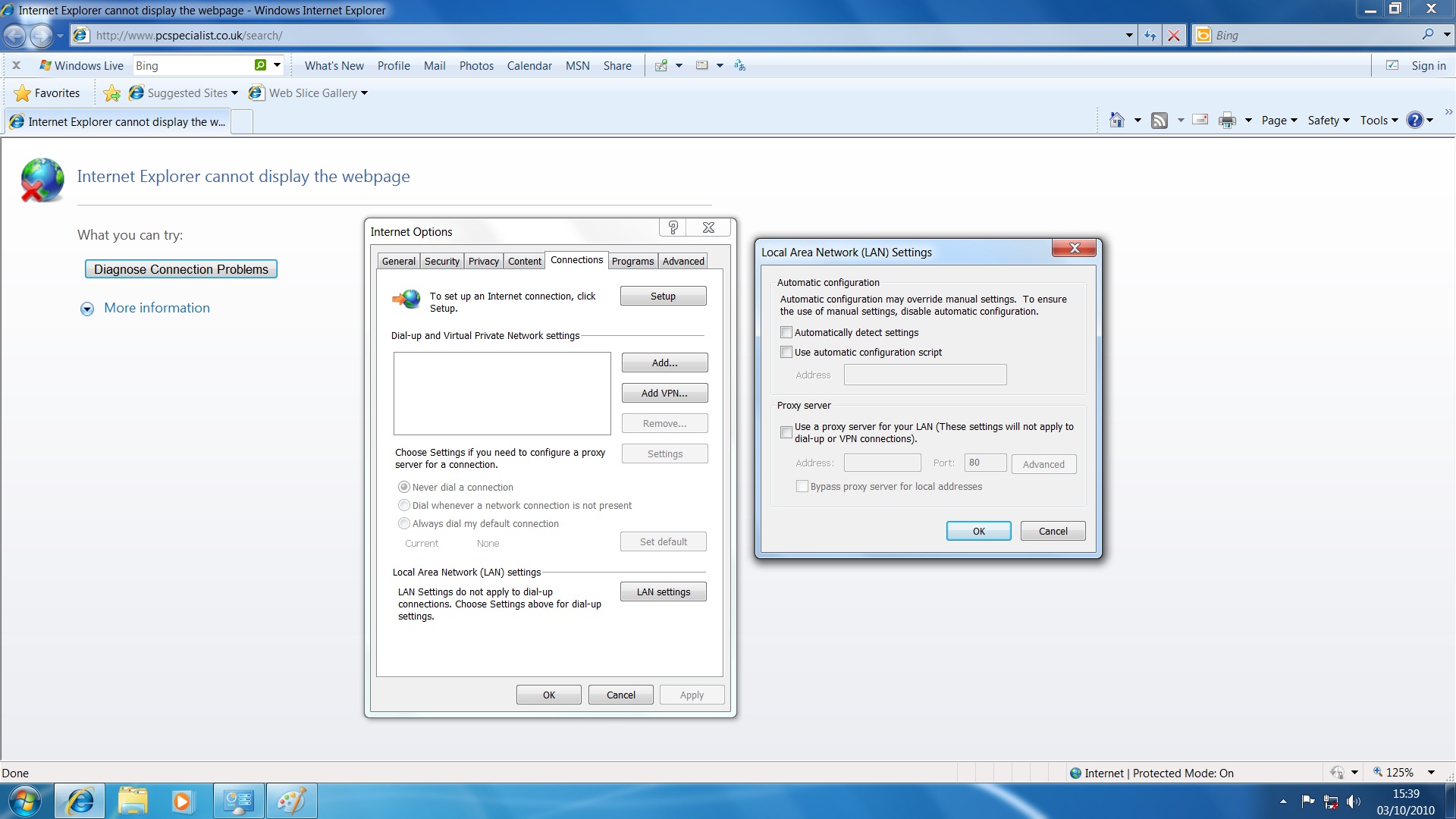Open the Page menu dropdown

(x=1279, y=120)
